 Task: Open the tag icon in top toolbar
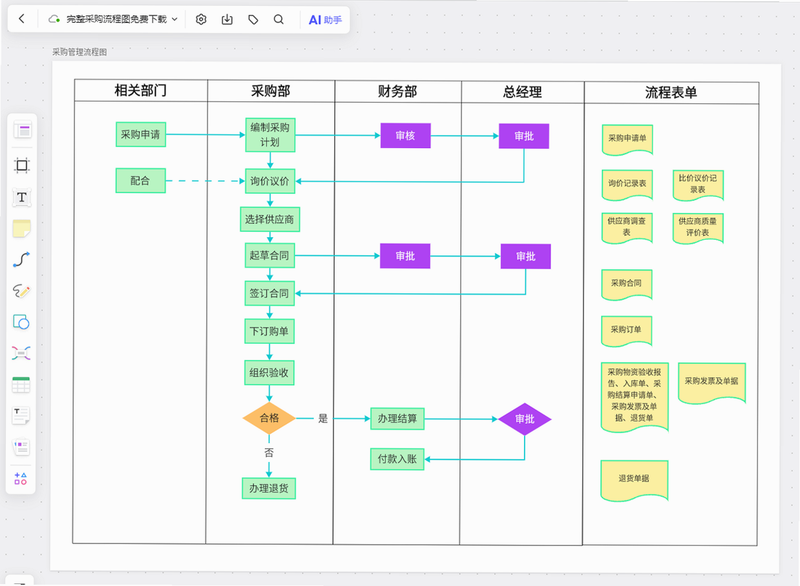(253, 19)
